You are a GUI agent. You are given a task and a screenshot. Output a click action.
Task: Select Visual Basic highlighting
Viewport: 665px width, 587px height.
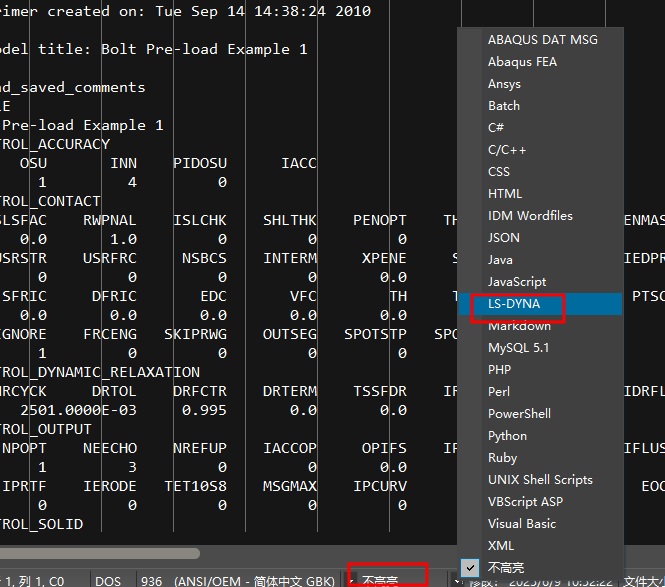pos(540,524)
